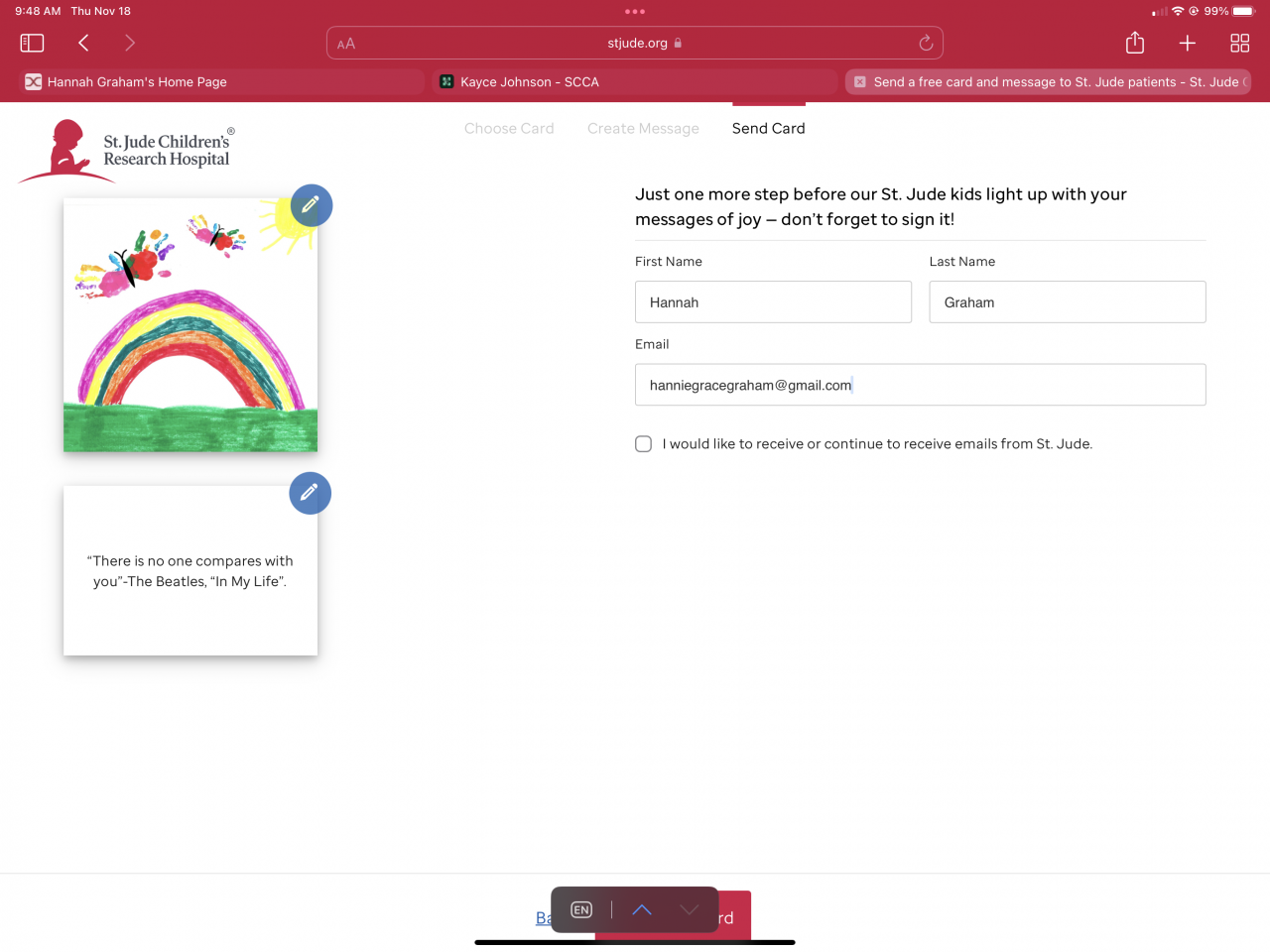Edit the First Name field Hannah

click(773, 301)
